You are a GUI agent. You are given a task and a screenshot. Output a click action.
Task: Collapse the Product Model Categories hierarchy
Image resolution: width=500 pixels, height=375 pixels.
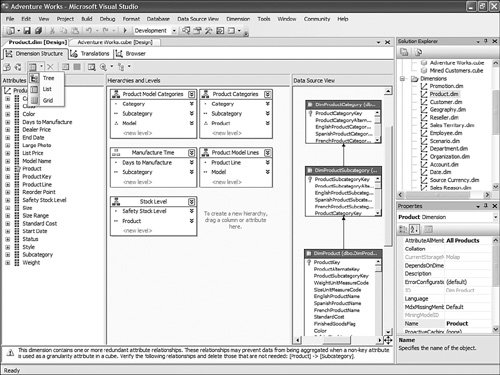pos(192,94)
